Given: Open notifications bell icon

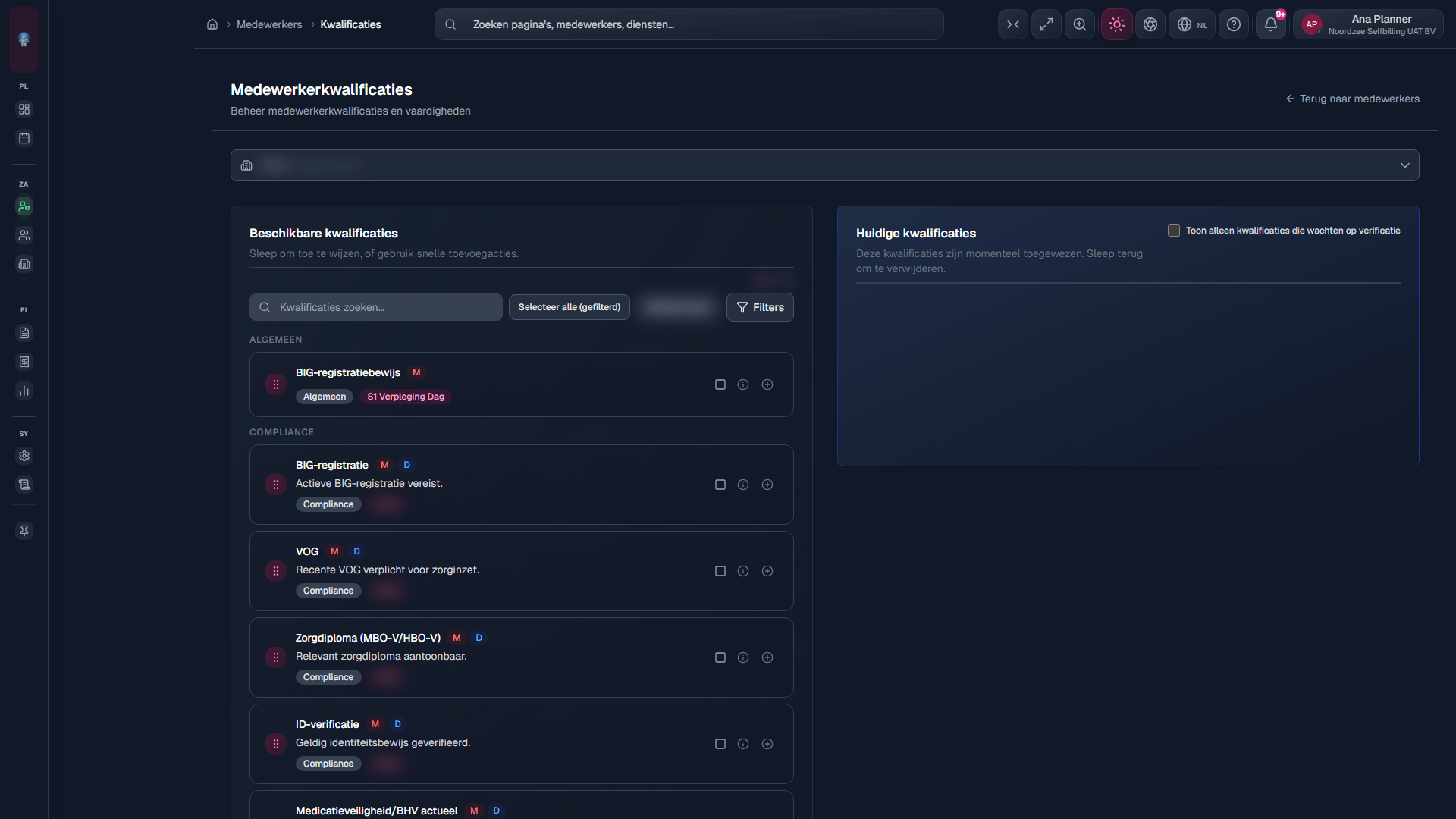Looking at the screenshot, I should [1271, 24].
